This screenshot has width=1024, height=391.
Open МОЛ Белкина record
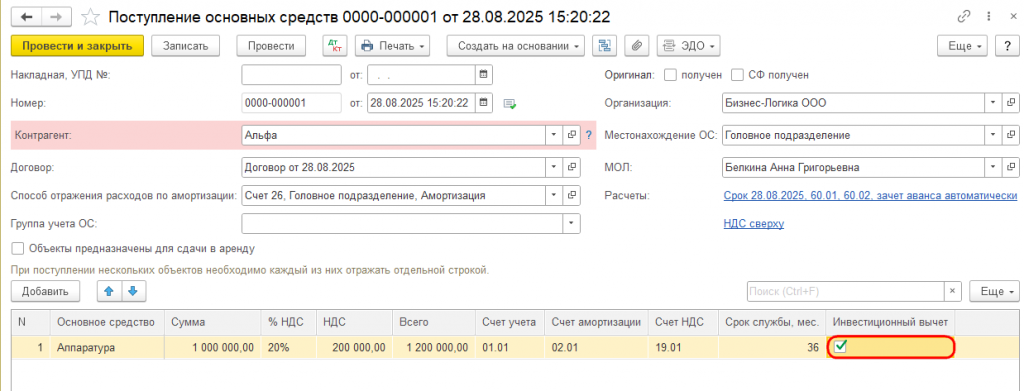click(1011, 167)
